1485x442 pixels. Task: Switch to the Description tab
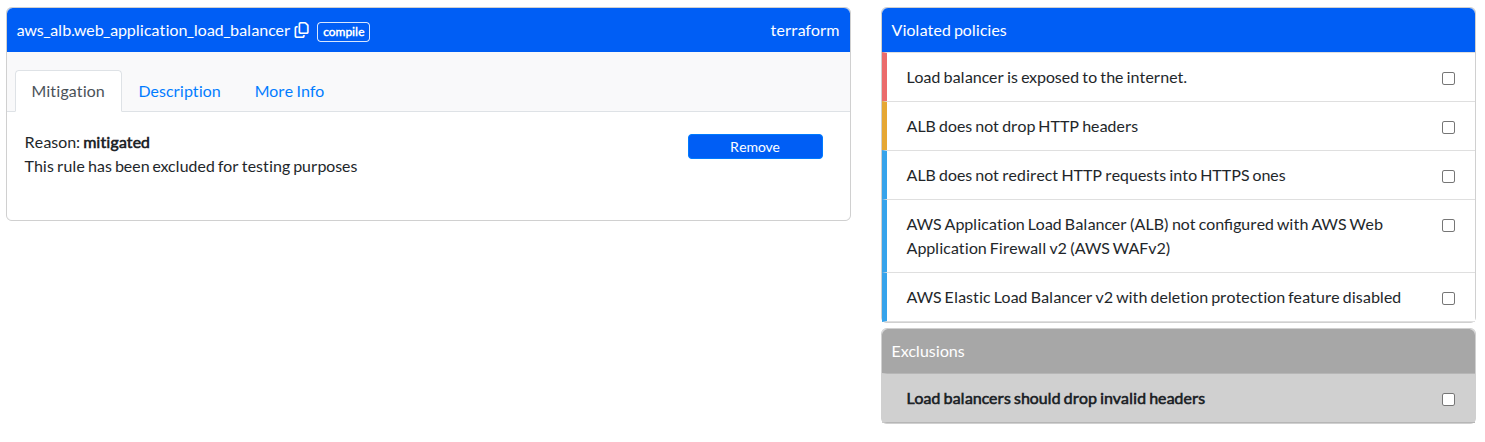(179, 91)
